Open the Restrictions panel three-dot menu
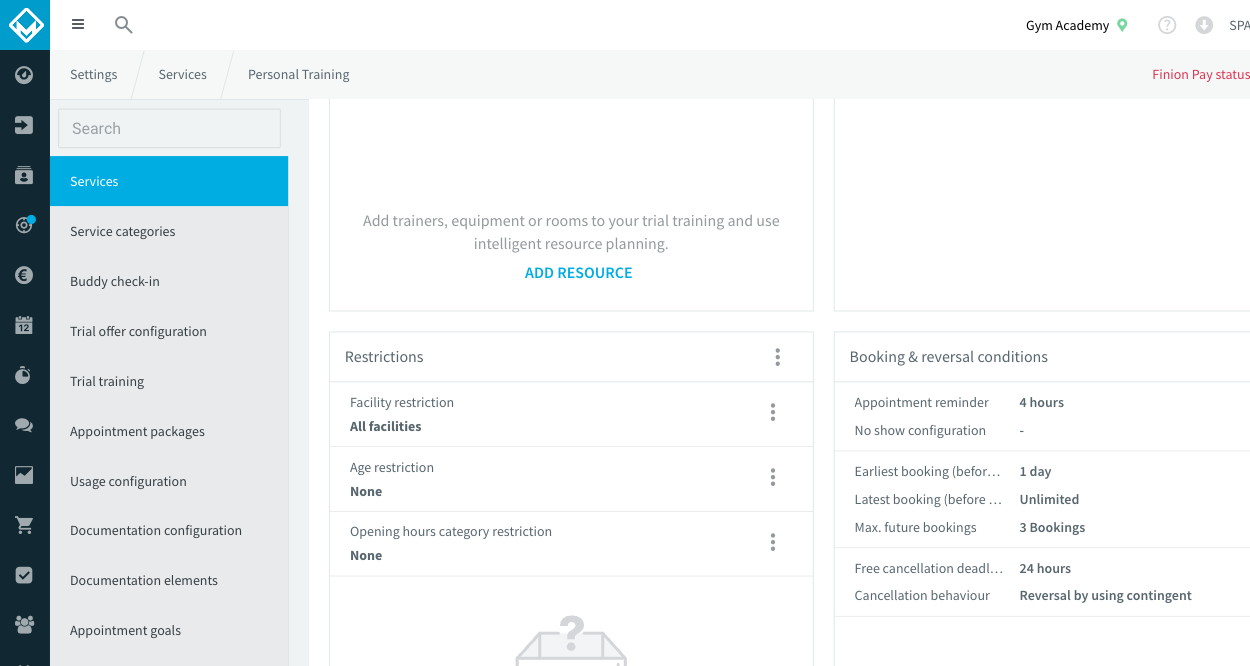 click(x=777, y=357)
